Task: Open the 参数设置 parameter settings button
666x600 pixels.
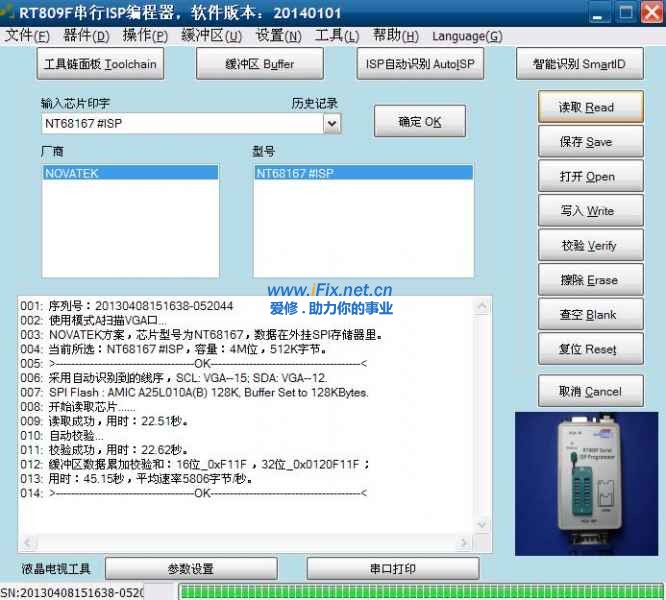Action: coord(191,569)
